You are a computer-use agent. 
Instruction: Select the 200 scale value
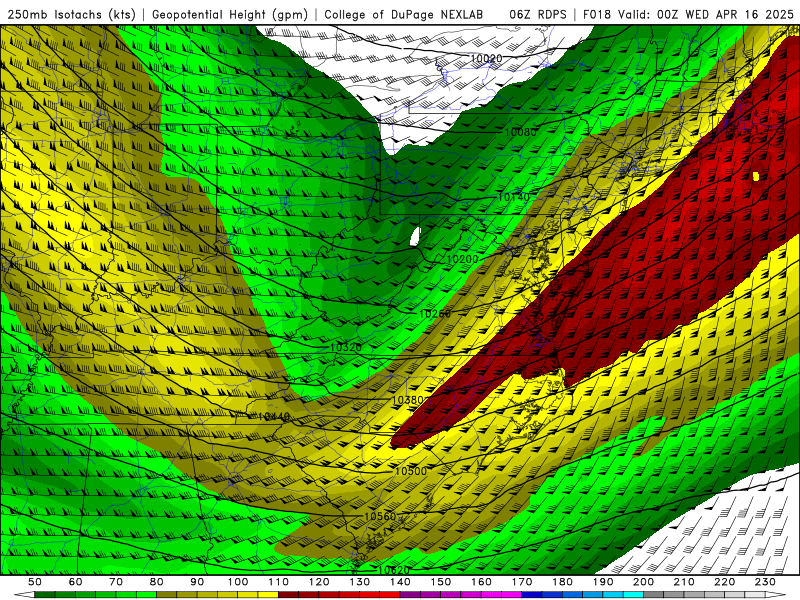(643, 582)
